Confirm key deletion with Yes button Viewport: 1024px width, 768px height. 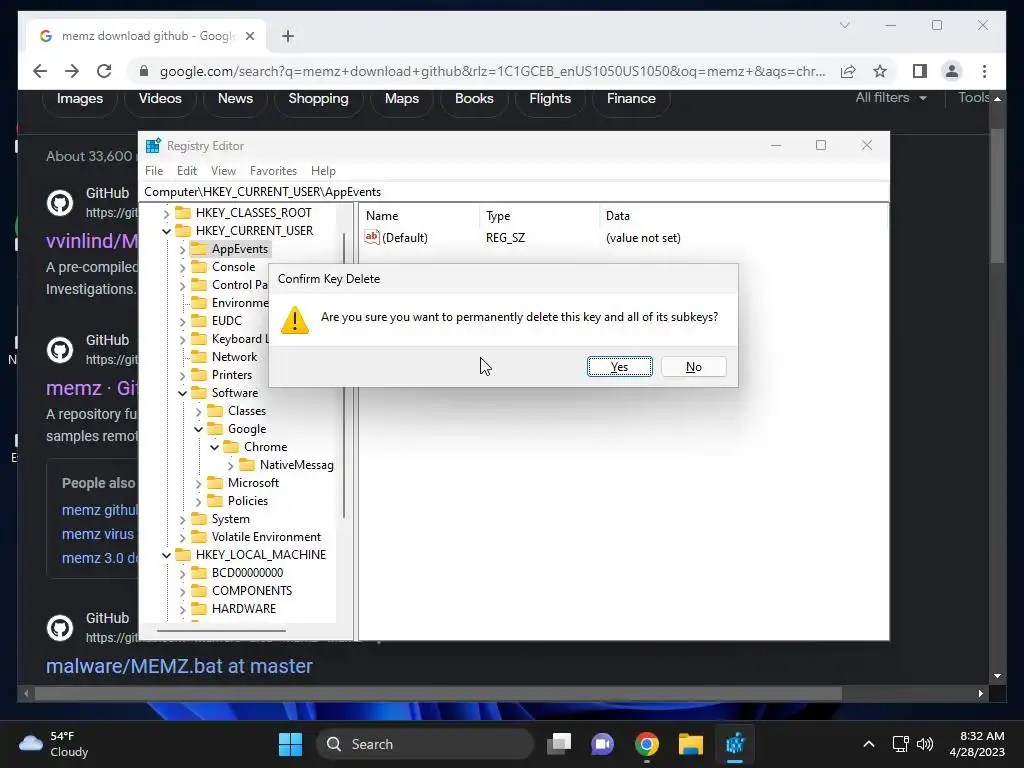(x=619, y=366)
